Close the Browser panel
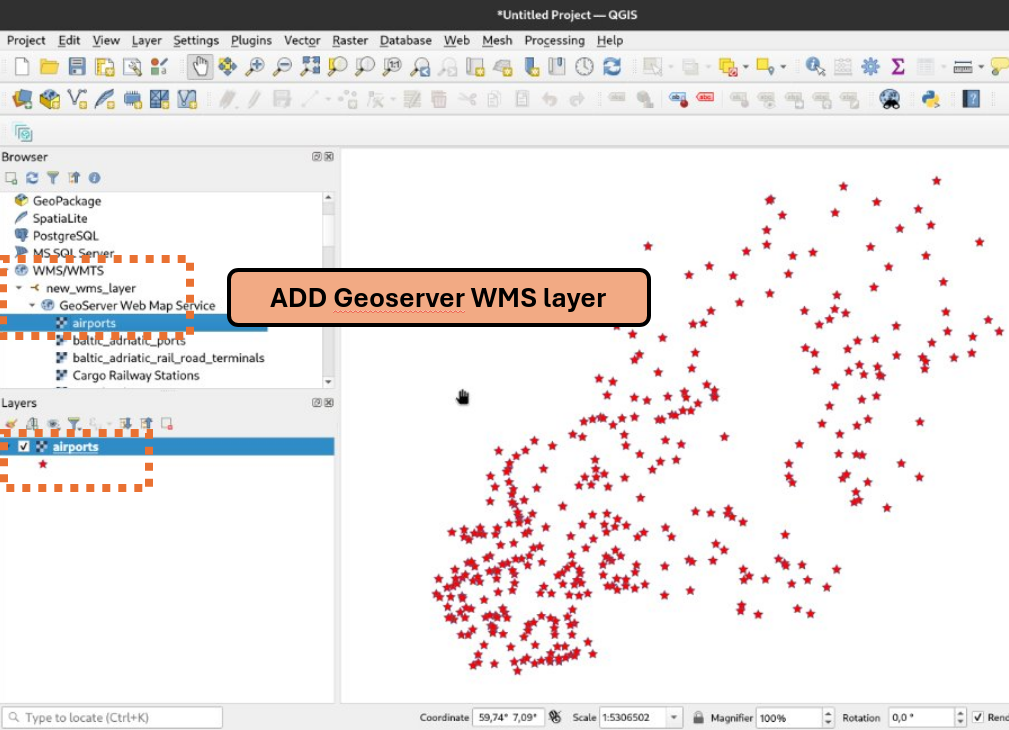 click(x=329, y=156)
